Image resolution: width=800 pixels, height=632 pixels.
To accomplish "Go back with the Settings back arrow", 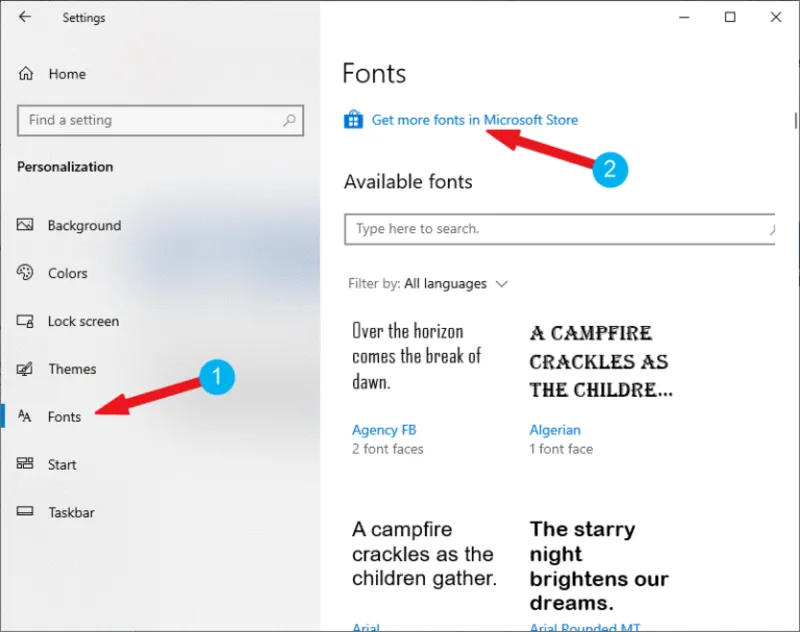I will 24,17.
